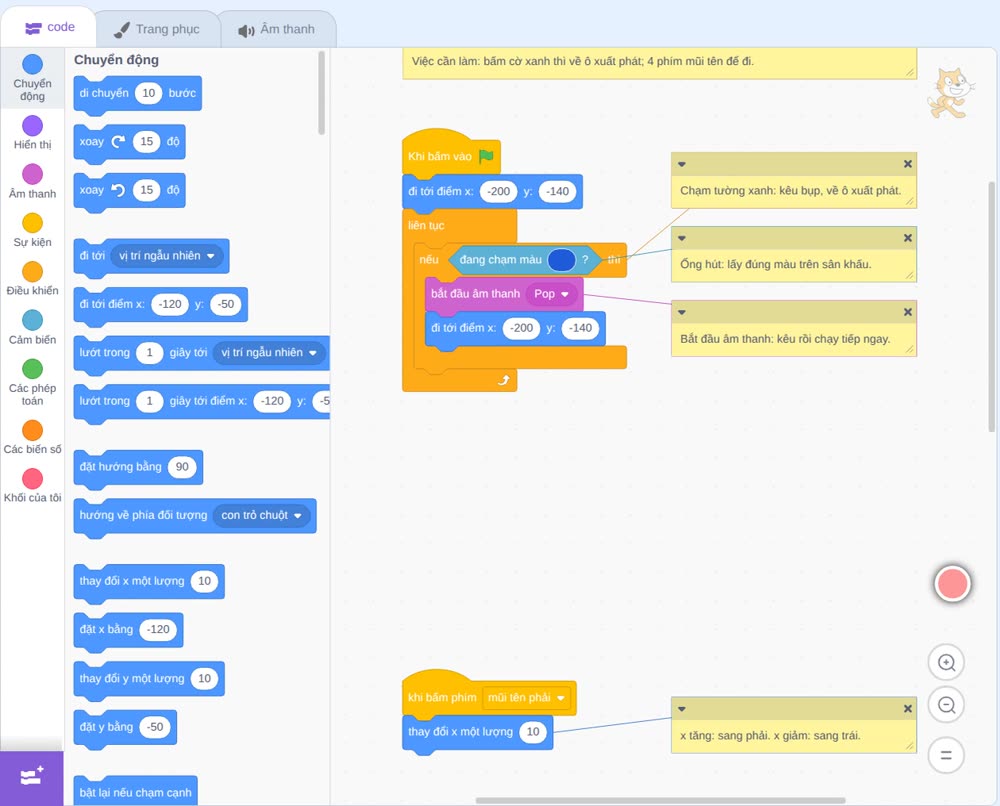This screenshot has height=806, width=1000.
Task: Select the Hiển thị looks category
Action: pyautogui.click(x=32, y=132)
